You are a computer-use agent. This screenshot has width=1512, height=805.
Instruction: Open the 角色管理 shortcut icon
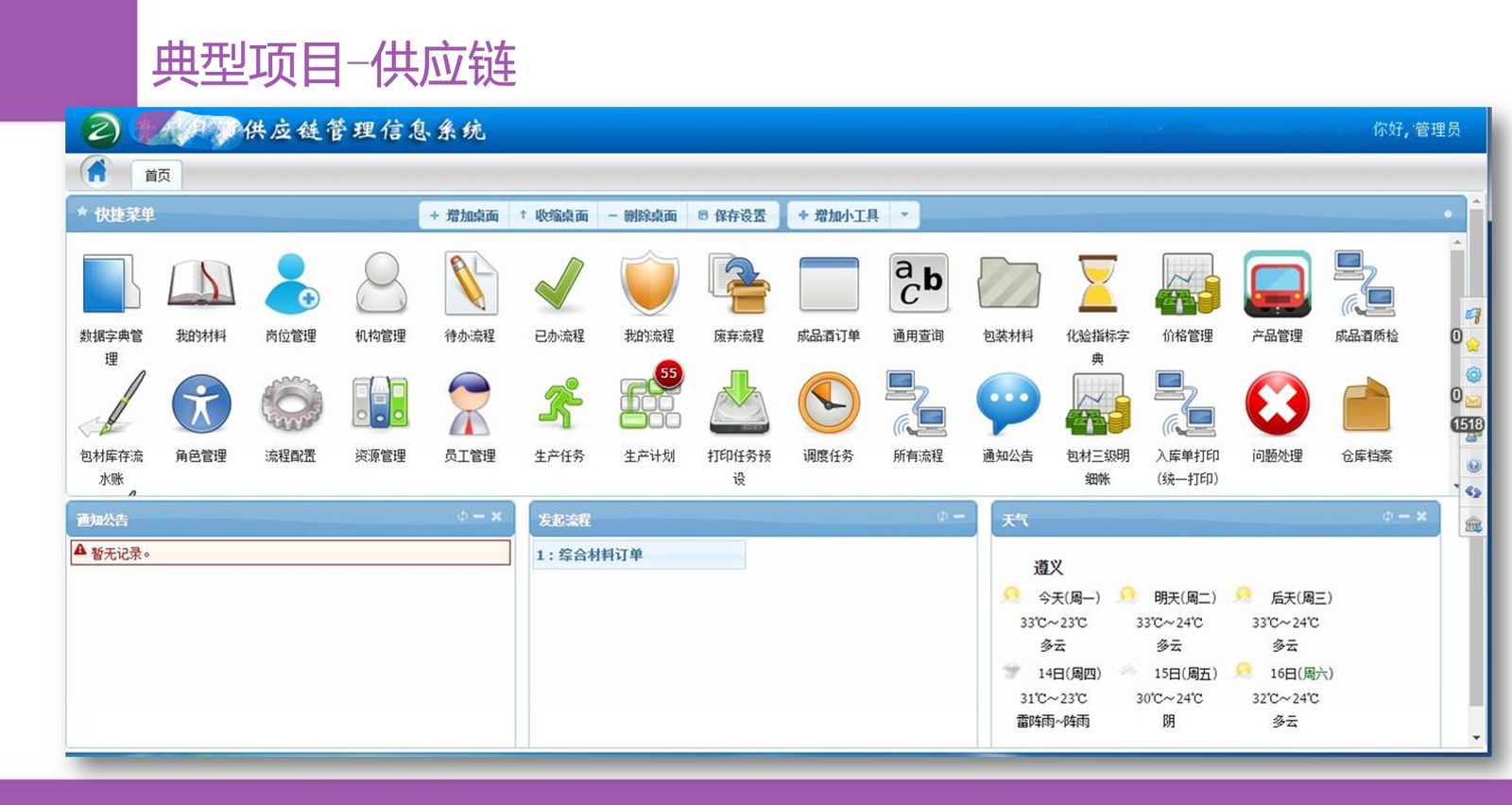pyautogui.click(x=201, y=403)
